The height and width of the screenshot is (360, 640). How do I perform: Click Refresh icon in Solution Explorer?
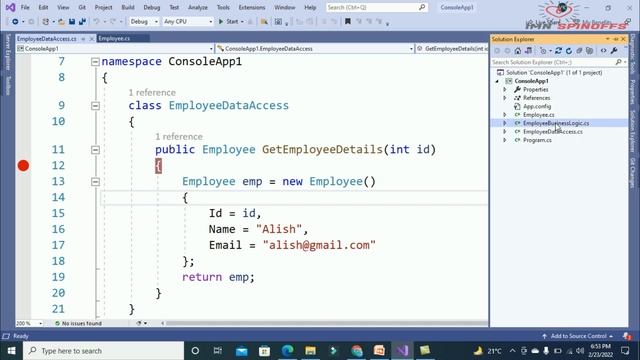569,51
